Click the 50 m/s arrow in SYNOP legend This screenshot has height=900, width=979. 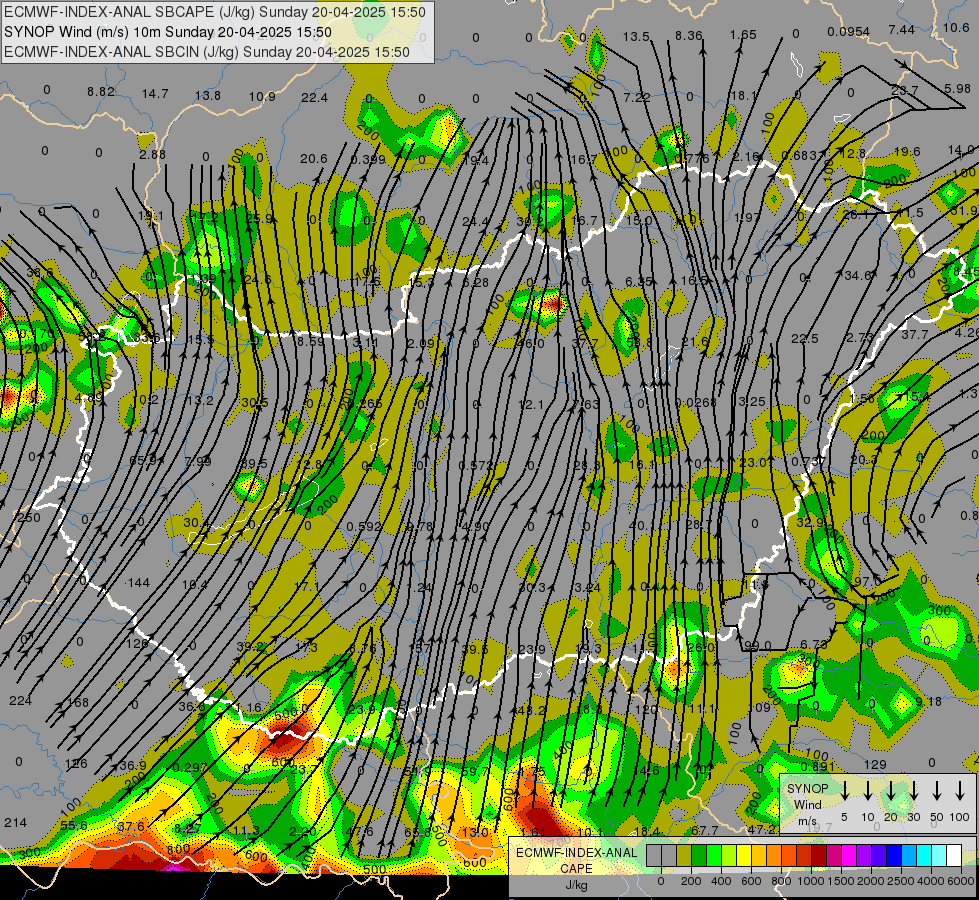(937, 791)
